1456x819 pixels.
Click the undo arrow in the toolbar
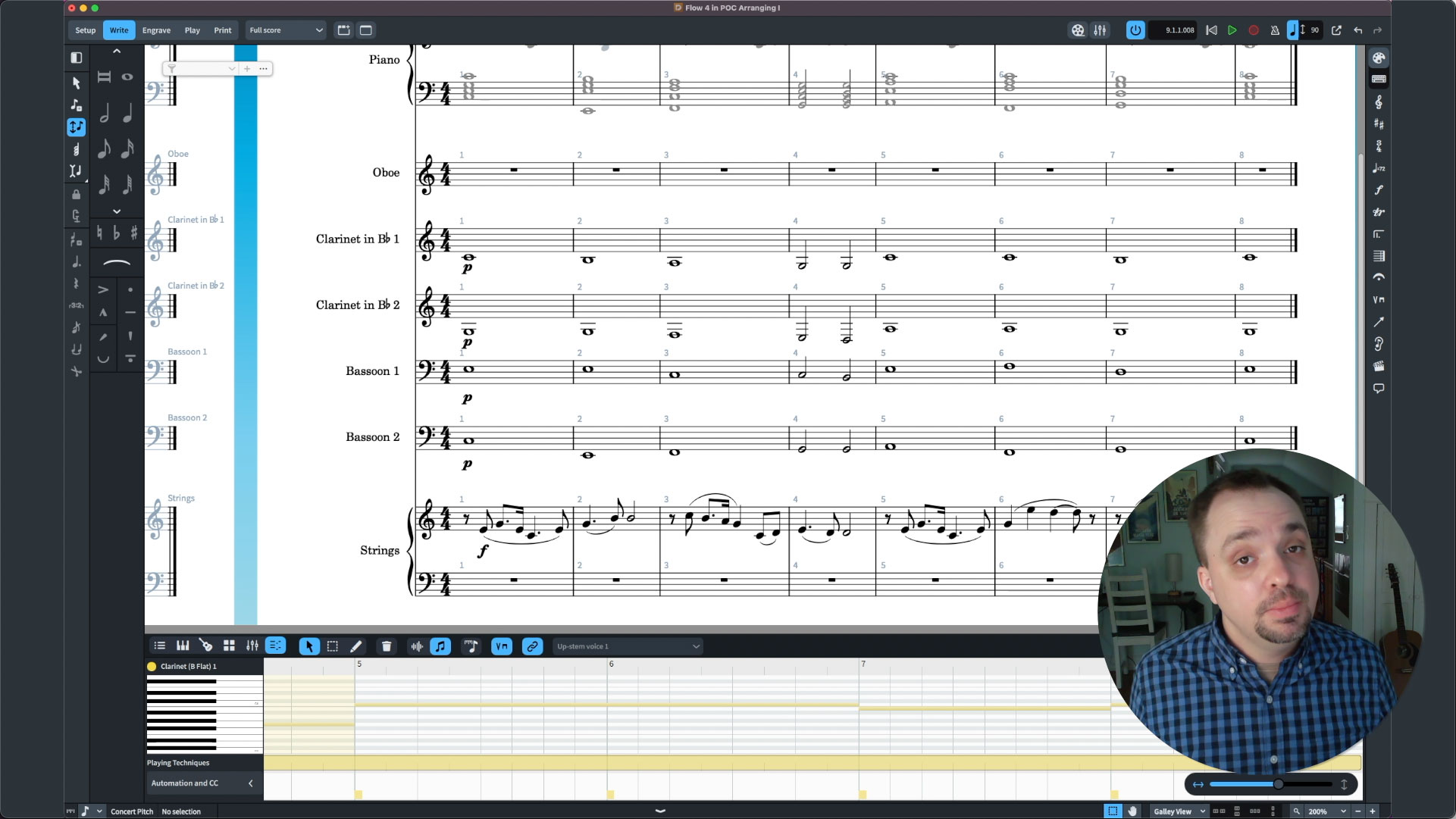[1357, 30]
